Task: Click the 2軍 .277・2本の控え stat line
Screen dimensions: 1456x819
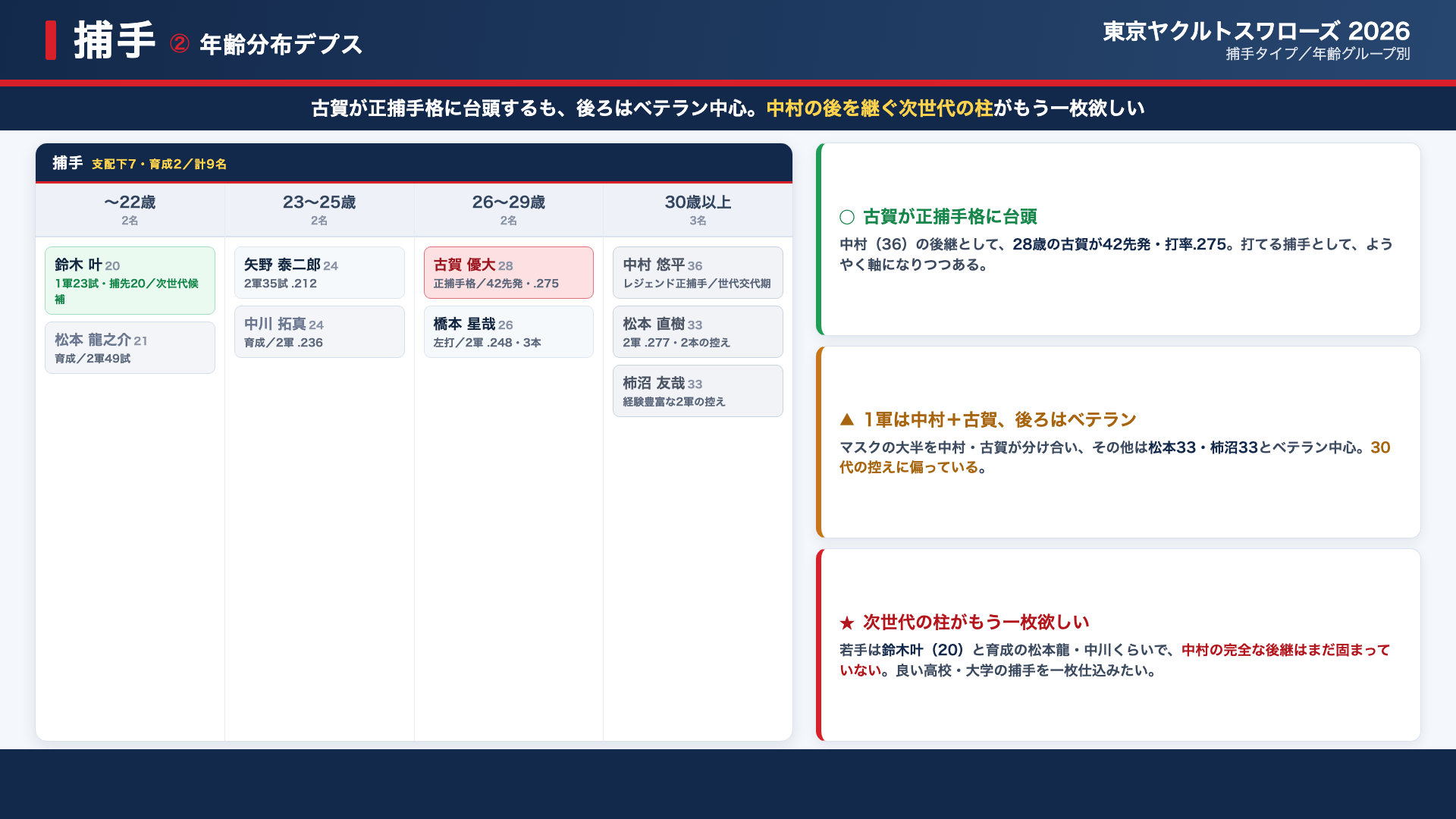Action: (x=676, y=343)
